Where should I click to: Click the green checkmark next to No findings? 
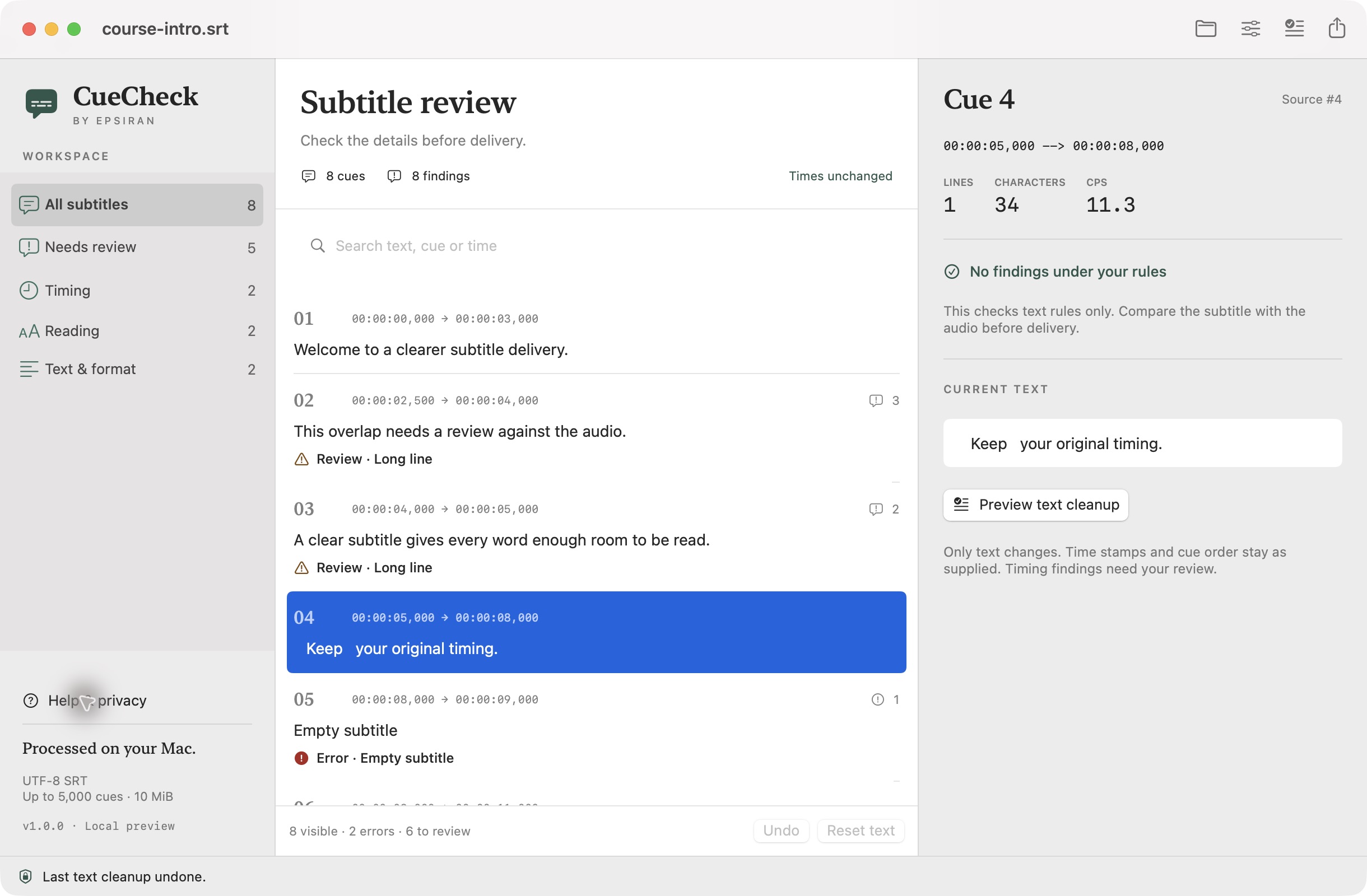(951, 272)
